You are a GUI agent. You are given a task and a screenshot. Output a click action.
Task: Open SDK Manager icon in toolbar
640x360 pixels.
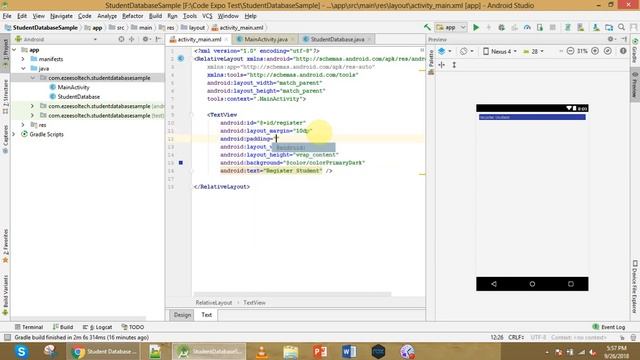596,27
